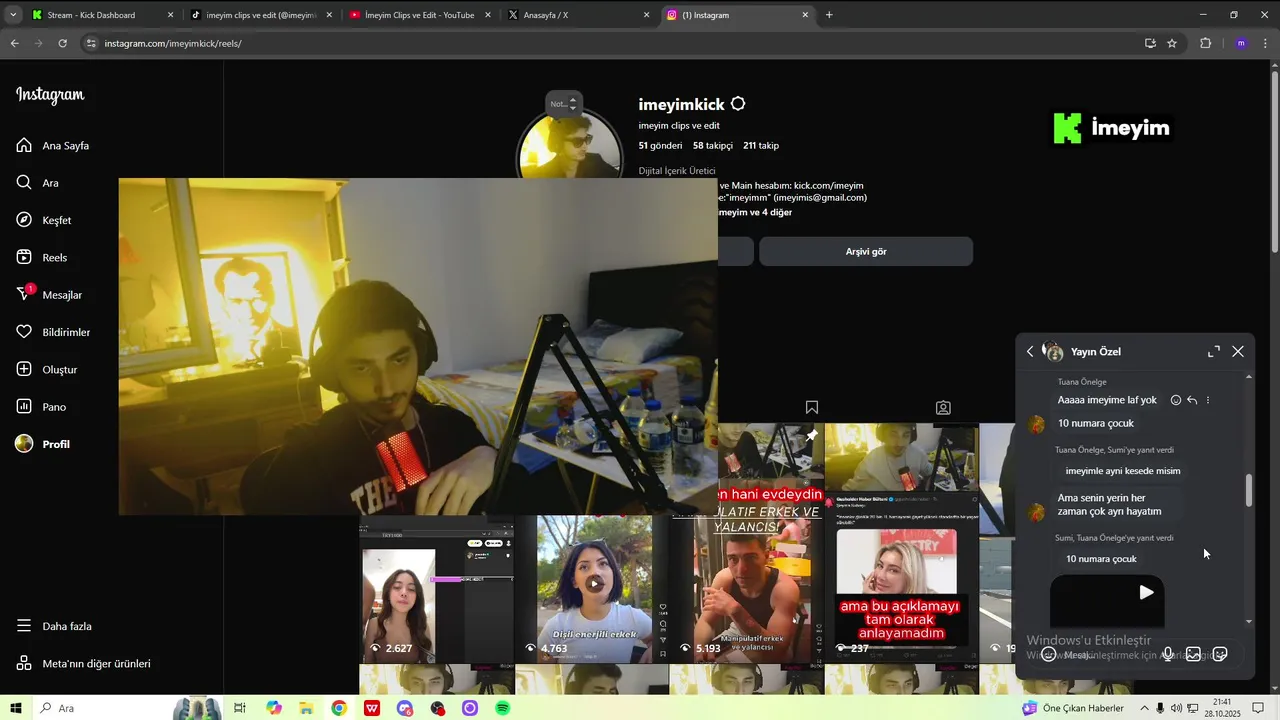View site information icon in address bar
Image resolution: width=1280 pixels, height=720 pixels.
click(91, 43)
